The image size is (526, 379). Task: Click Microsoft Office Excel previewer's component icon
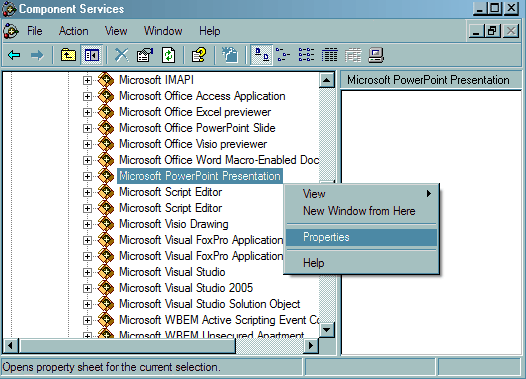tap(106, 111)
